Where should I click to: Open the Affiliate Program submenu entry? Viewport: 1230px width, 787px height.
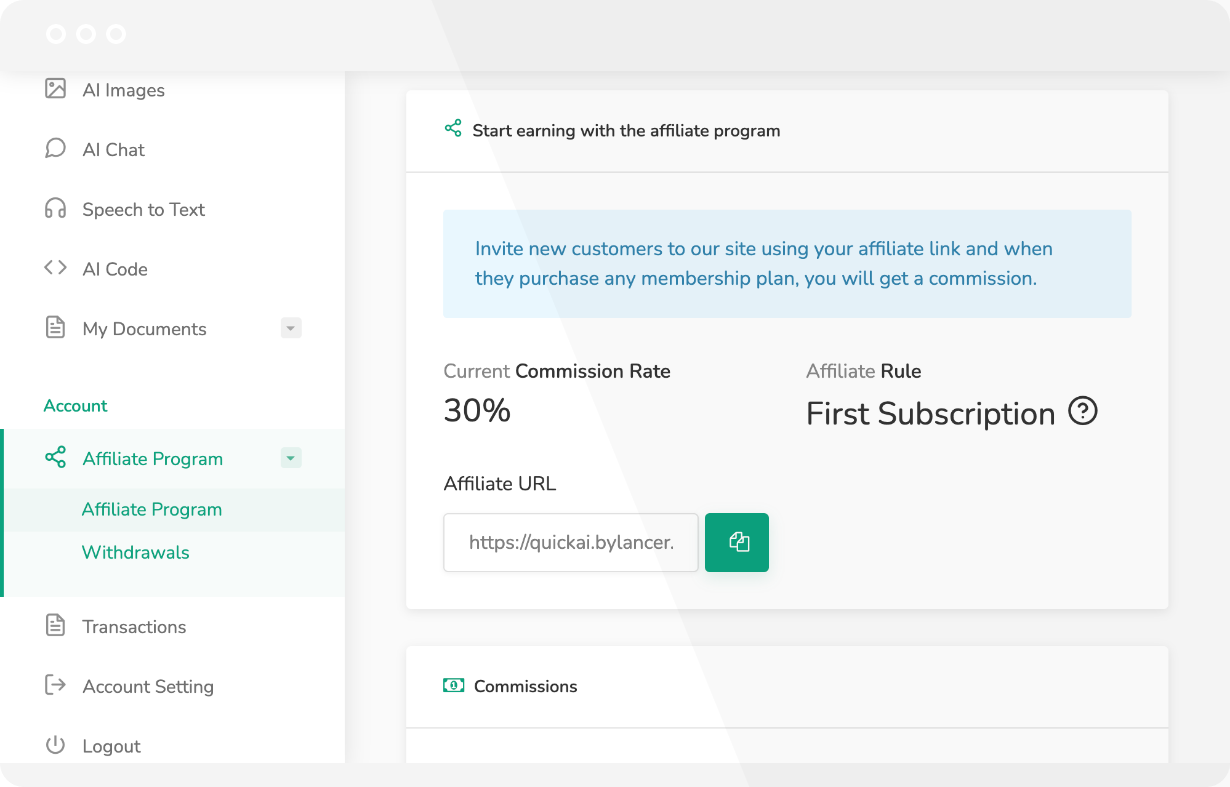click(151, 509)
